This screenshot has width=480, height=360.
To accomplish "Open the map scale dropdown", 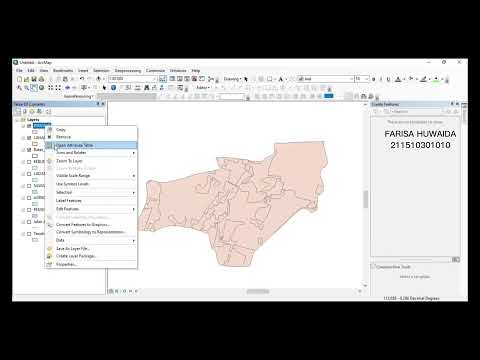I will click(155, 79).
